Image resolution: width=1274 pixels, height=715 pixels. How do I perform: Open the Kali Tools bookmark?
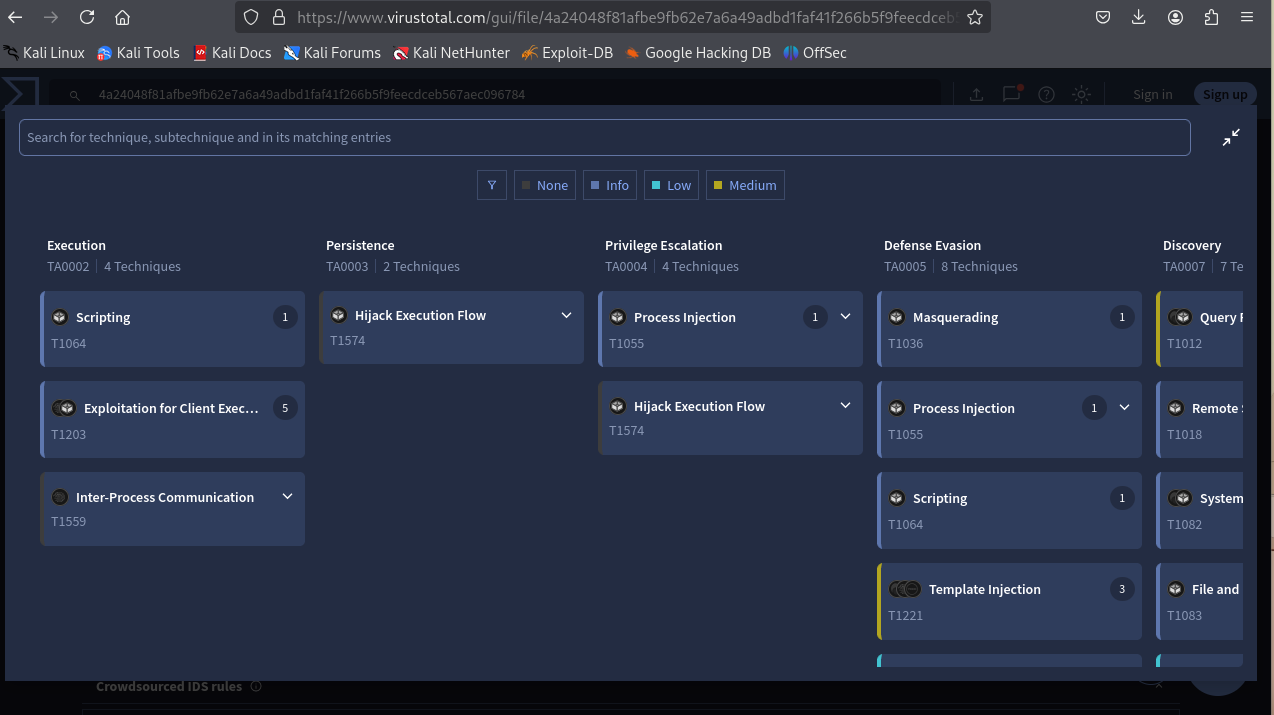[138, 53]
